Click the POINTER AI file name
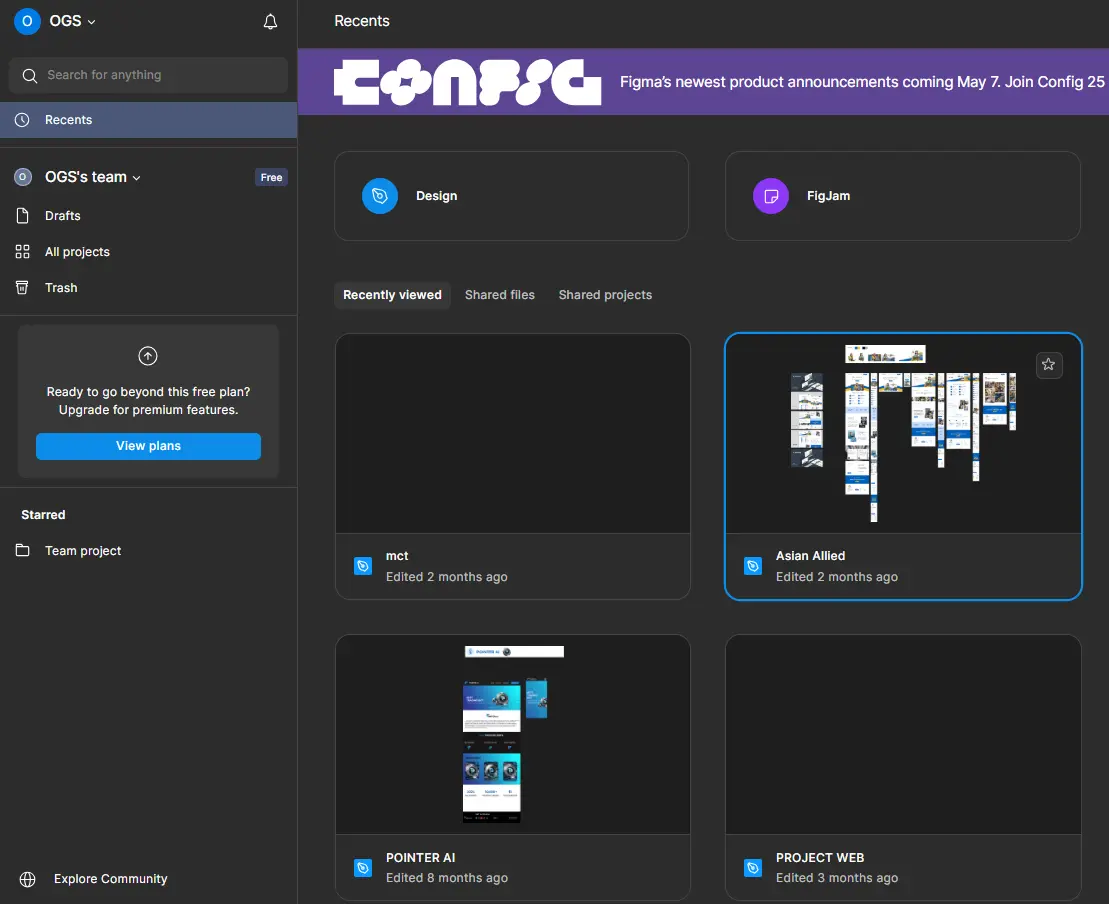Image resolution: width=1109 pixels, height=904 pixels. pyautogui.click(x=420, y=857)
